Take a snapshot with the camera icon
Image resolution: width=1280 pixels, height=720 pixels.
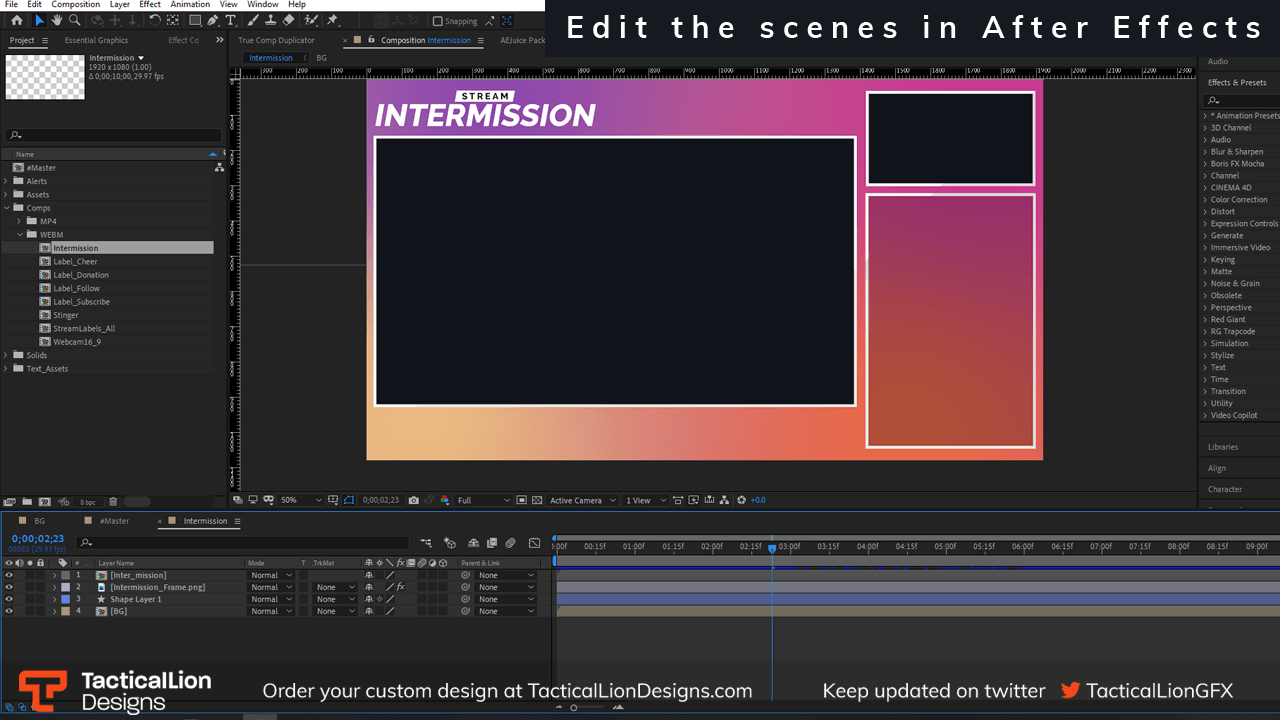(x=413, y=500)
